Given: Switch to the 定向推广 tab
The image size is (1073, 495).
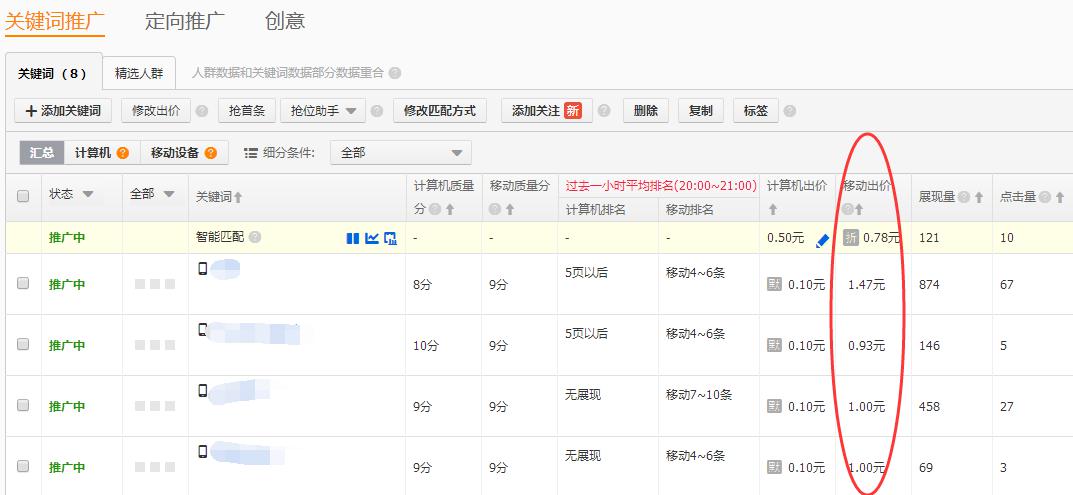Looking at the screenshot, I should (x=184, y=21).
